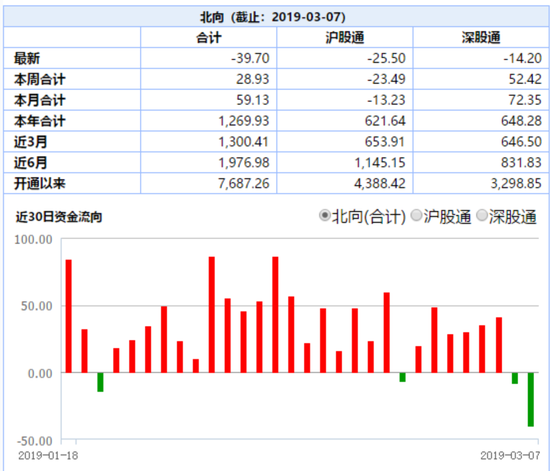Click the 沪股通 column header in table
The height and width of the screenshot is (471, 550).
point(344,38)
